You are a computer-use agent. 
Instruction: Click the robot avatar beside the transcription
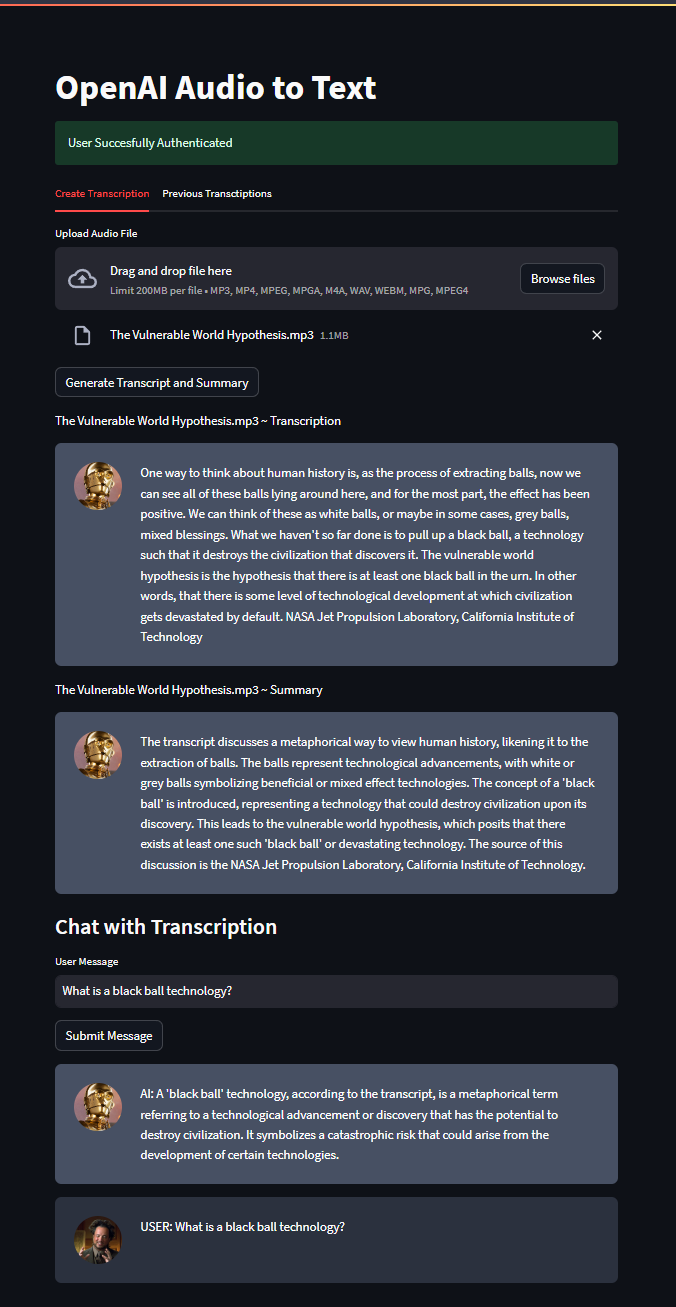tap(97, 485)
